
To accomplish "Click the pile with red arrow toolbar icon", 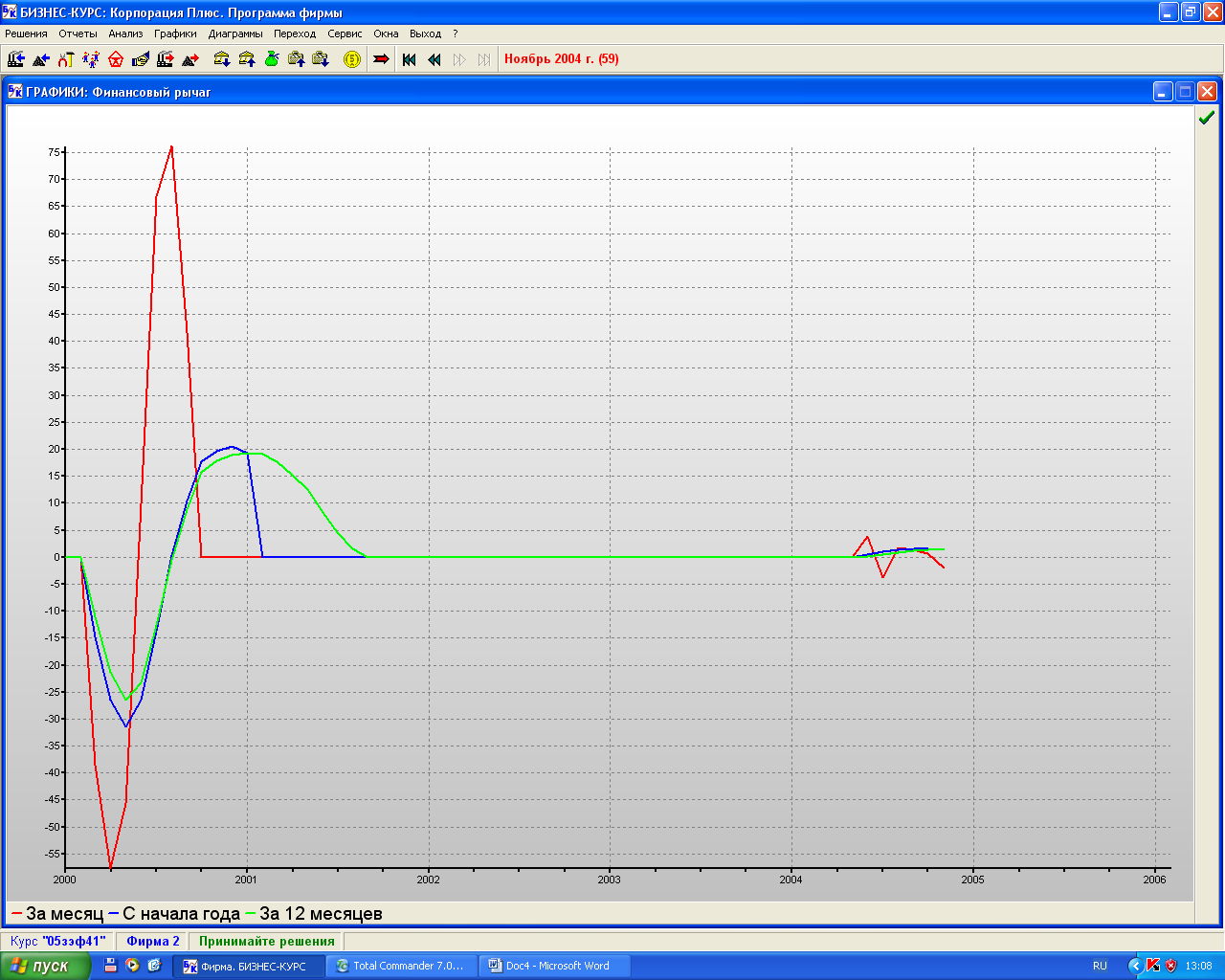I will pyautogui.click(x=189, y=59).
